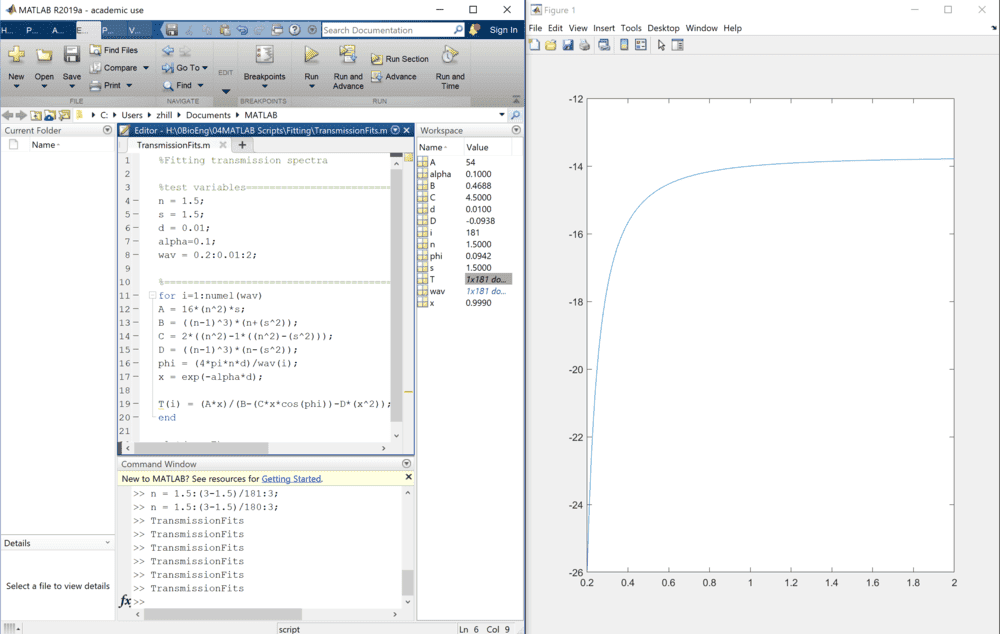
Task: Toggle Edit Plot arrow tool
Action: (x=661, y=45)
